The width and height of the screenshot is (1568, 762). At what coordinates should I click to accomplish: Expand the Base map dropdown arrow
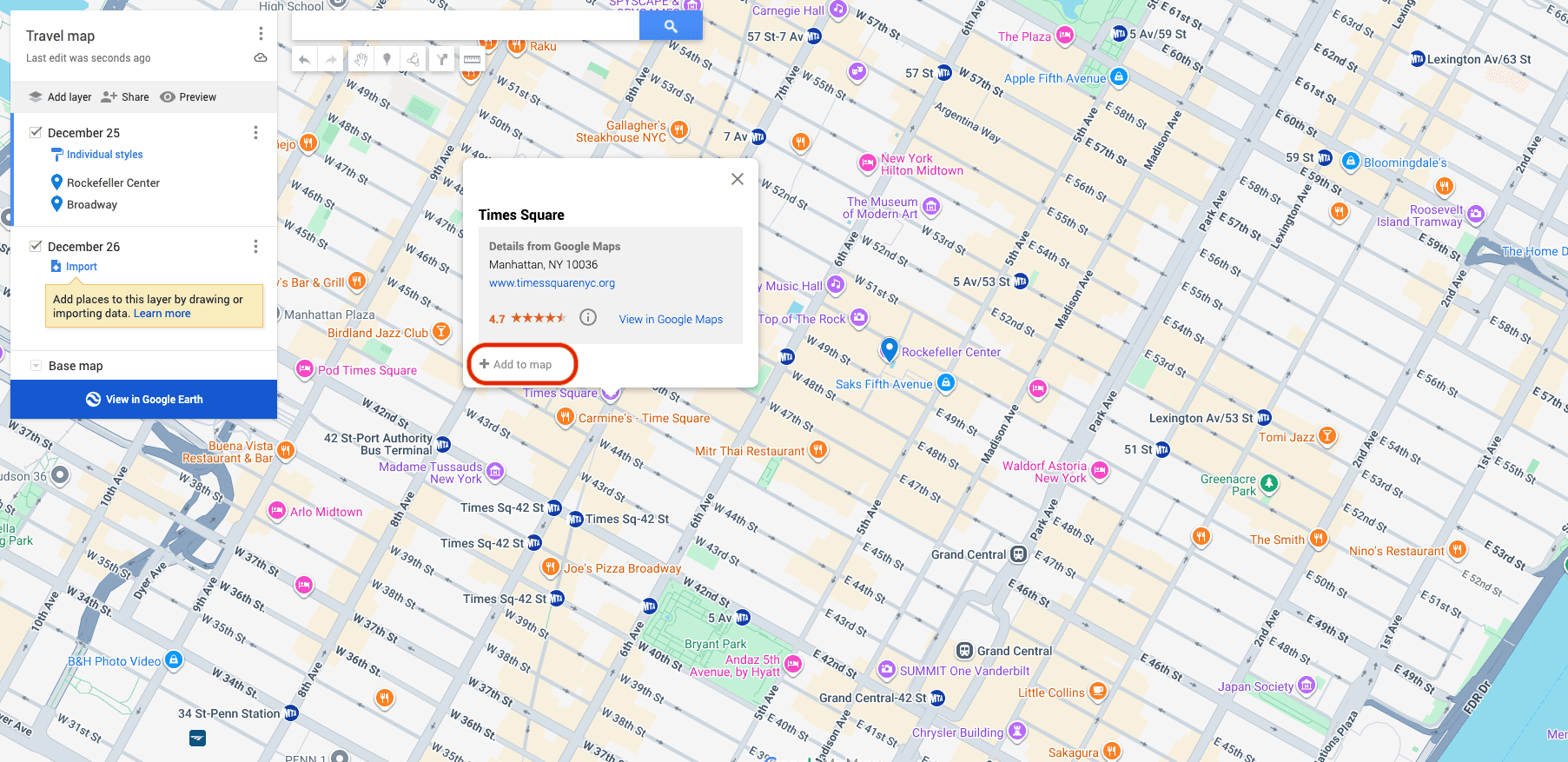(x=36, y=366)
